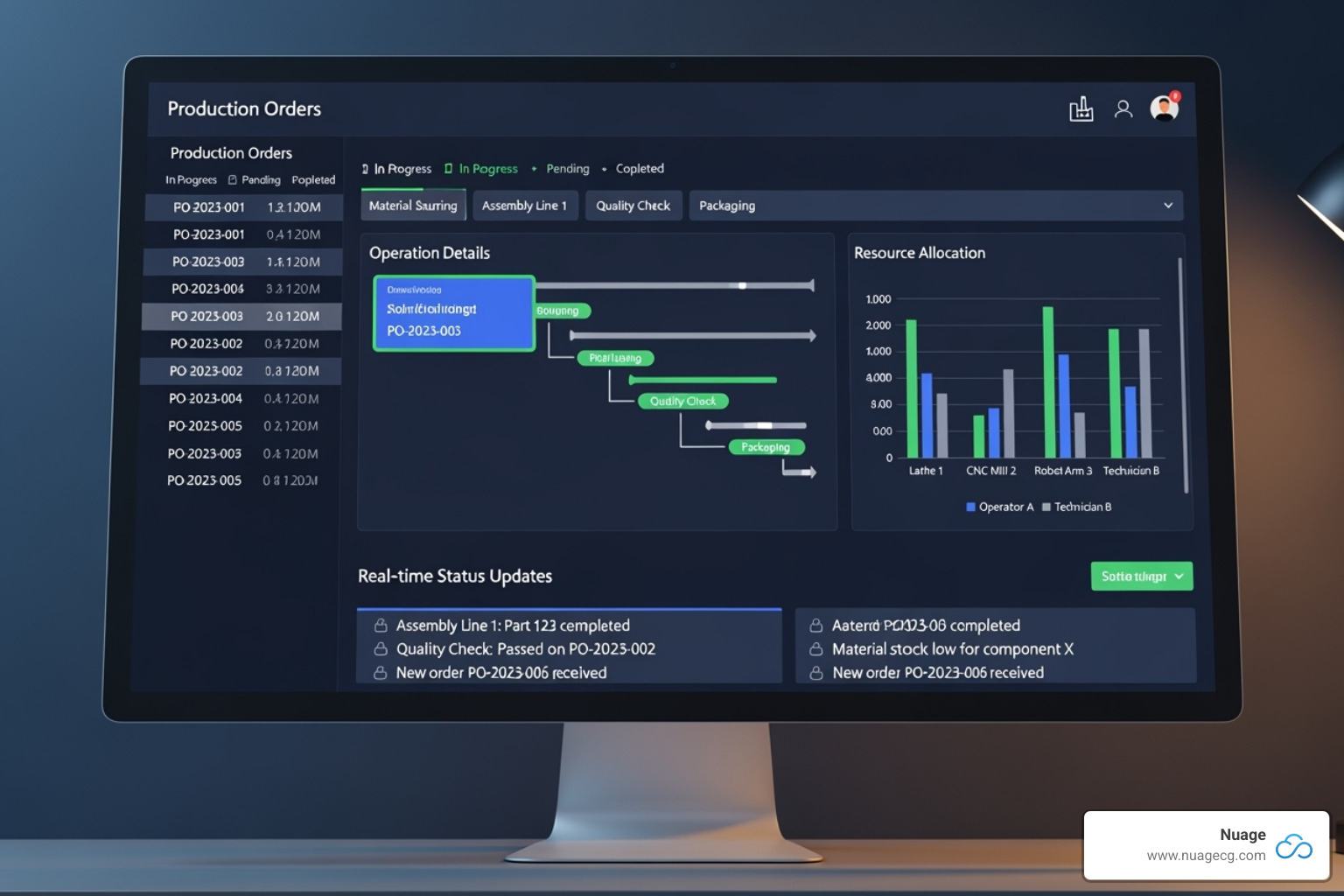The image size is (1344, 896).
Task: Click the Material Sourcing stage button
Action: click(413, 205)
